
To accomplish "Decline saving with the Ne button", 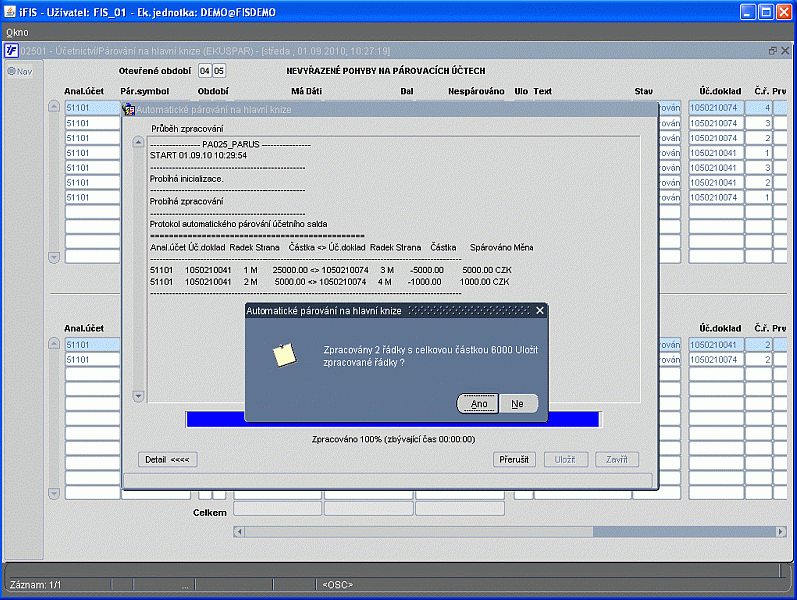I will click(x=517, y=404).
